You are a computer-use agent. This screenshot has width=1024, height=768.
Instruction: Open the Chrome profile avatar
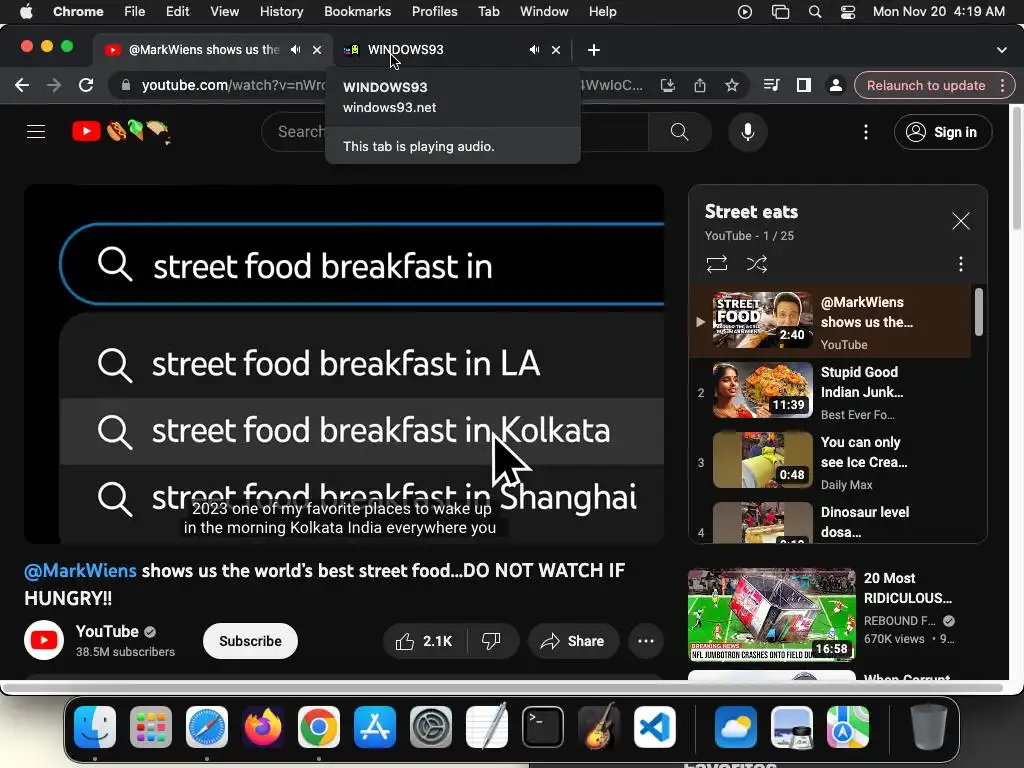click(835, 86)
